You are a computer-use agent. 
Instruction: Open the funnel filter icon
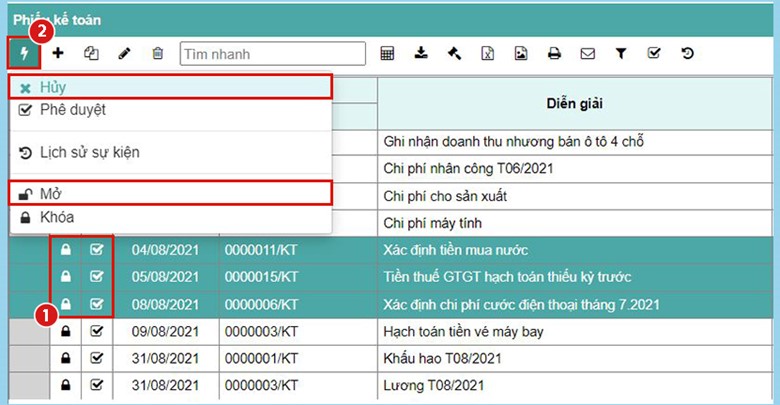pos(620,53)
